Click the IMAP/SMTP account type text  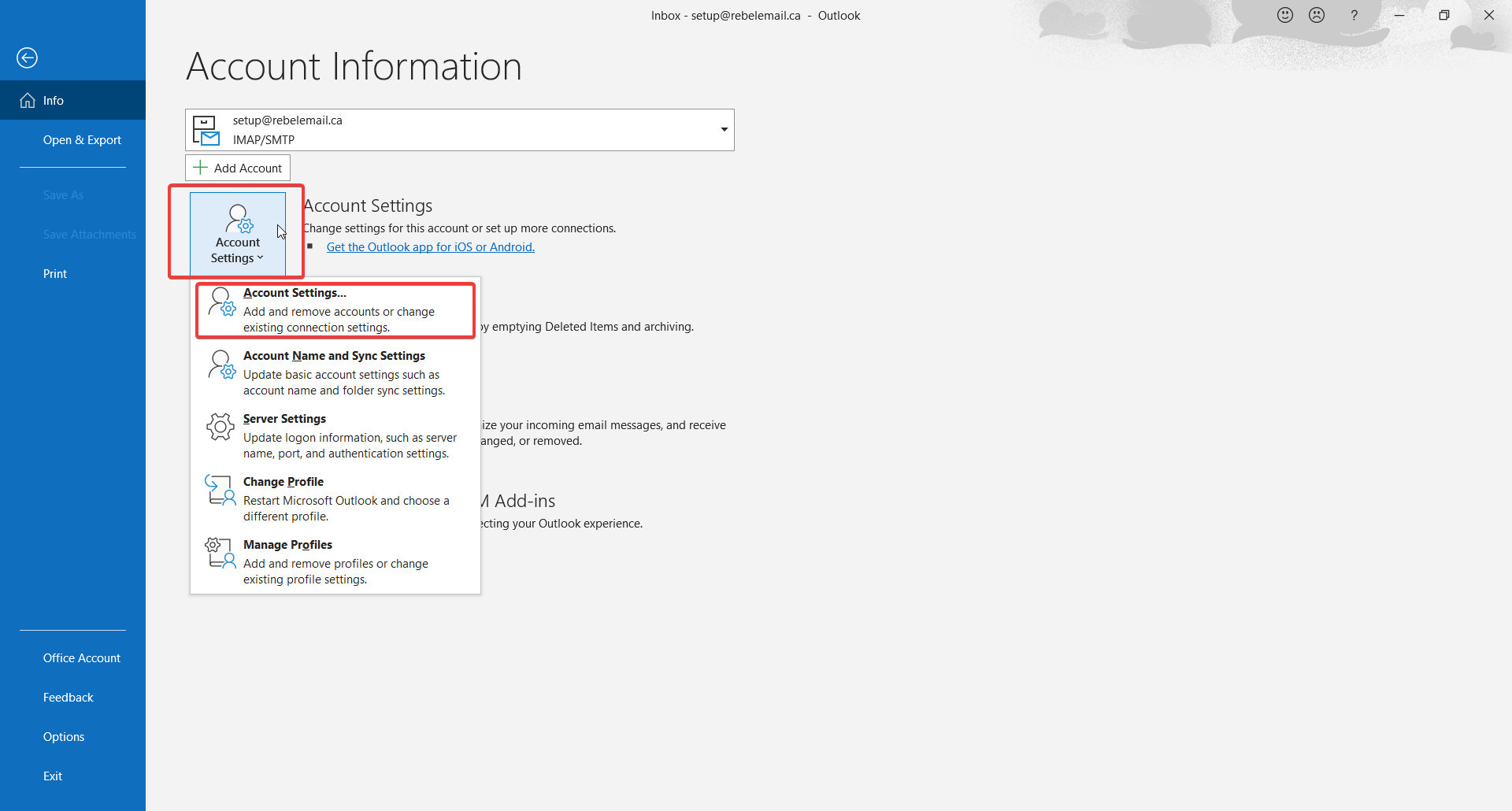click(x=264, y=139)
